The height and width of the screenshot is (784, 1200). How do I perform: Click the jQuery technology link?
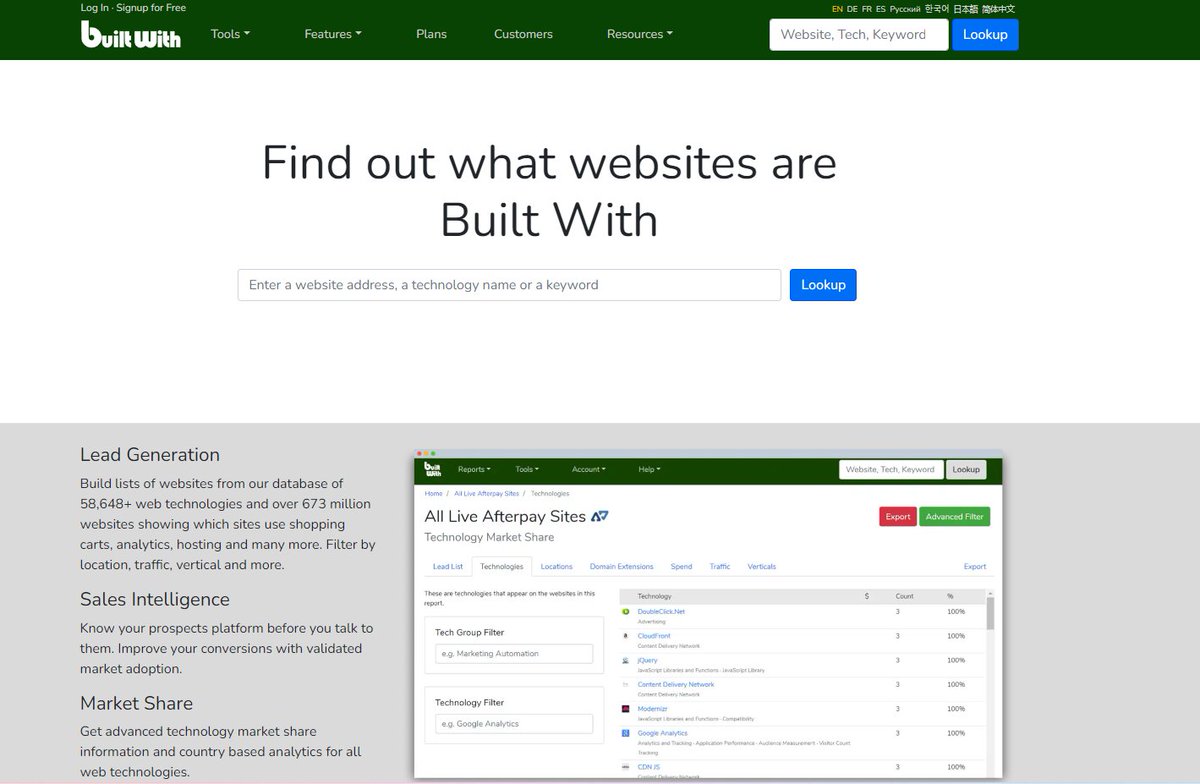[x=647, y=660]
